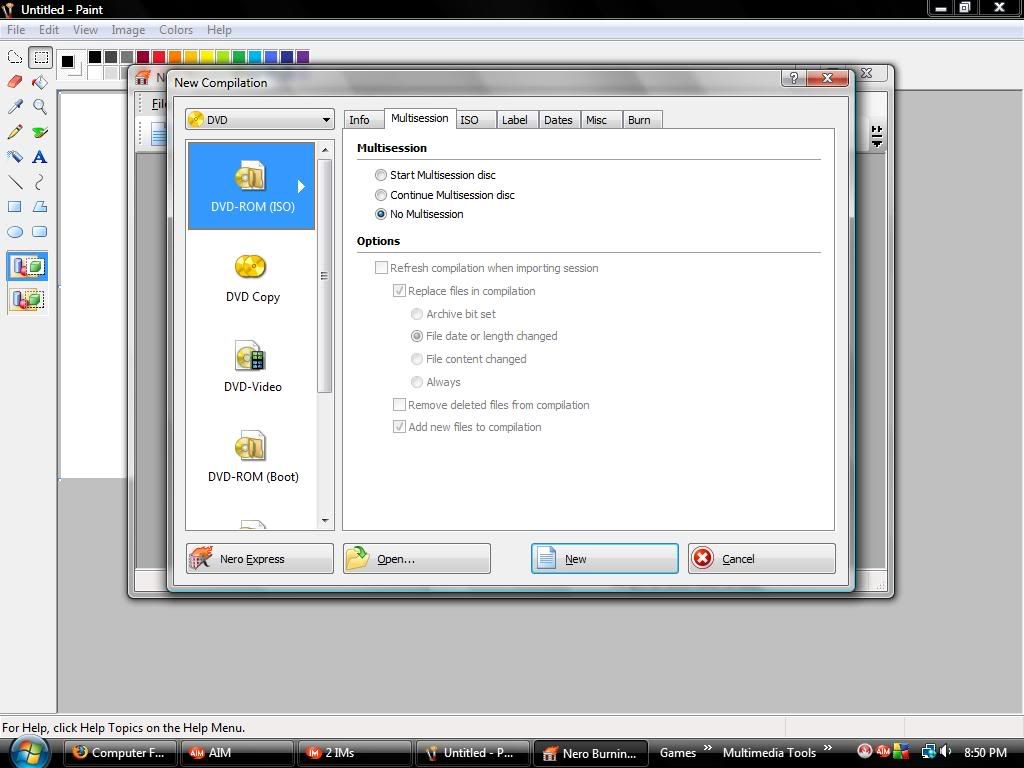The height and width of the screenshot is (768, 1024).
Task: Select DVD-ROM (ISO) compilation type
Action: click(x=252, y=186)
